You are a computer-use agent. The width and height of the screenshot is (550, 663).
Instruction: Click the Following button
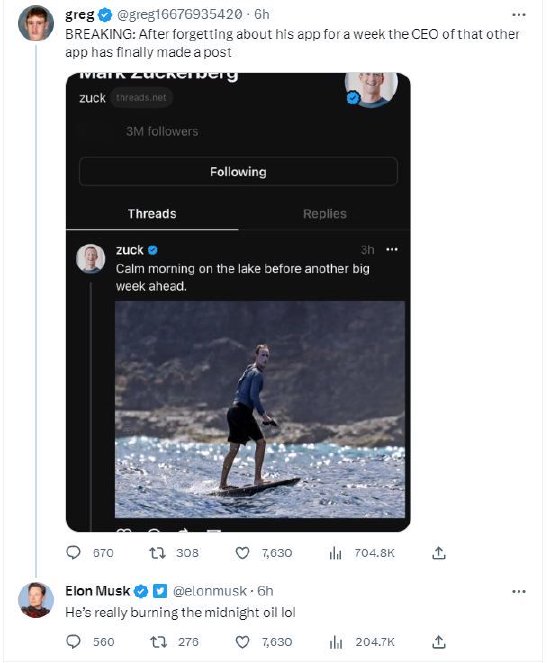click(x=238, y=172)
